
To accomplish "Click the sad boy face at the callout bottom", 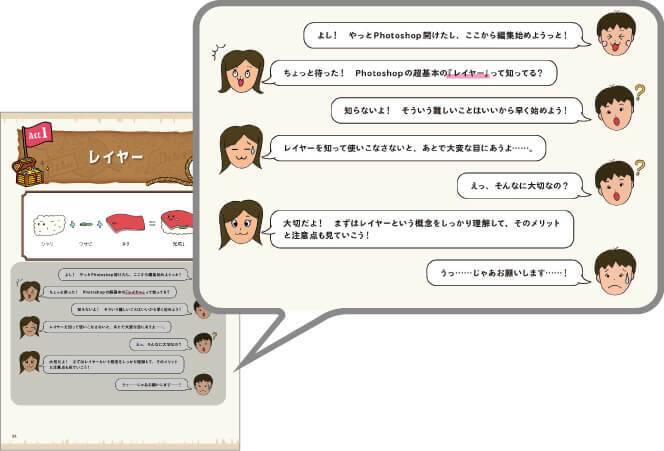I will pos(615,271).
